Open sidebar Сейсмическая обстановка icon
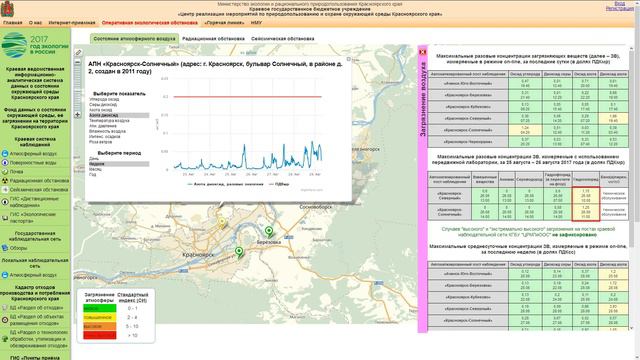This screenshot has height=360, width=640. (5, 190)
